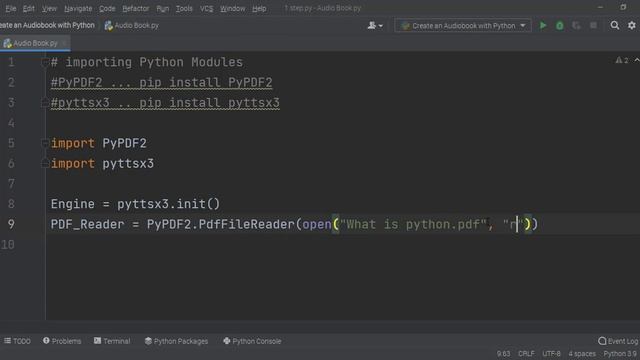Screen dimensions: 640x360
Task: Click the open function call on line 9
Action: (317, 224)
